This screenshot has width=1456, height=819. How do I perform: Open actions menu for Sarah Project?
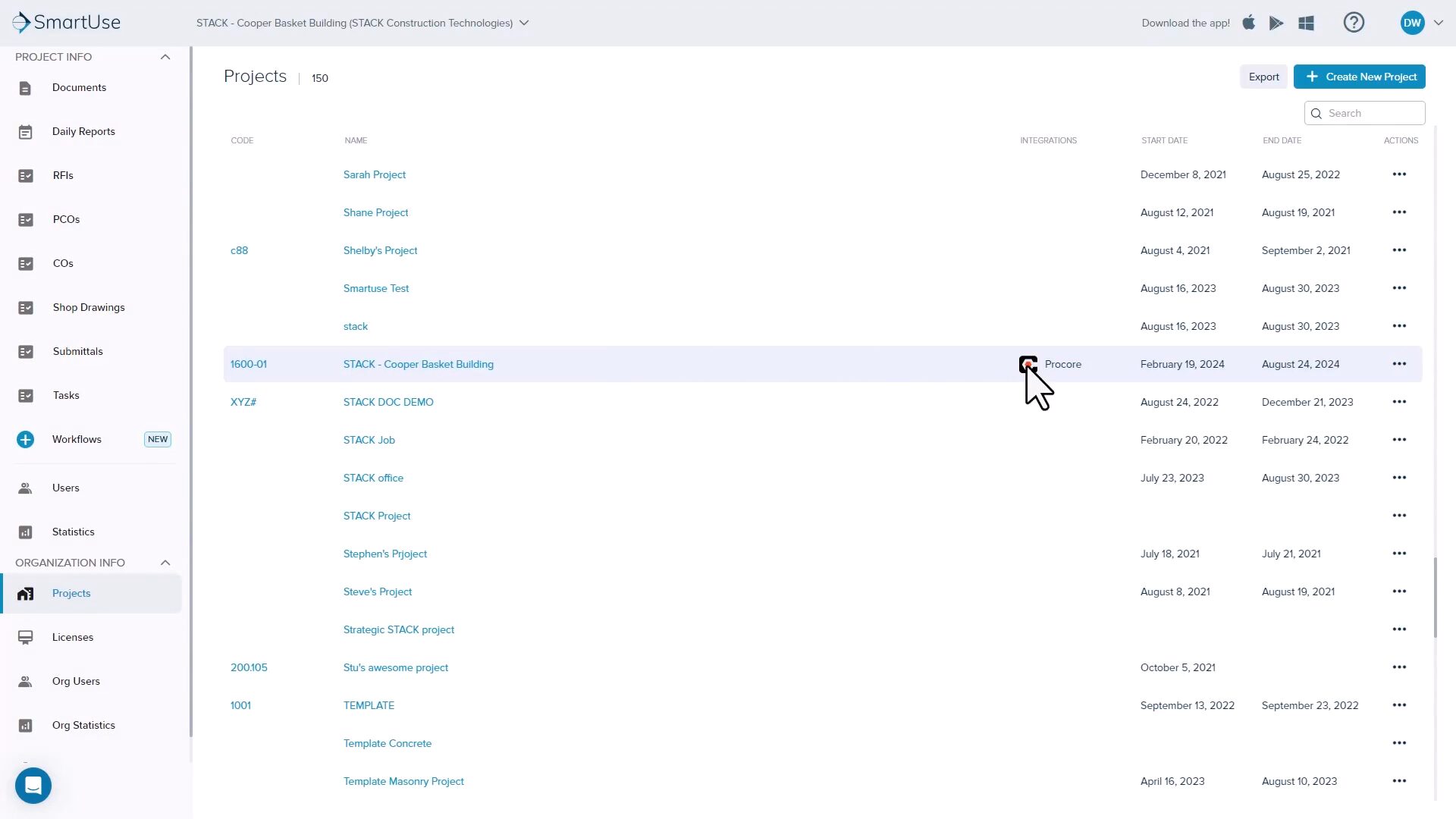(1399, 174)
